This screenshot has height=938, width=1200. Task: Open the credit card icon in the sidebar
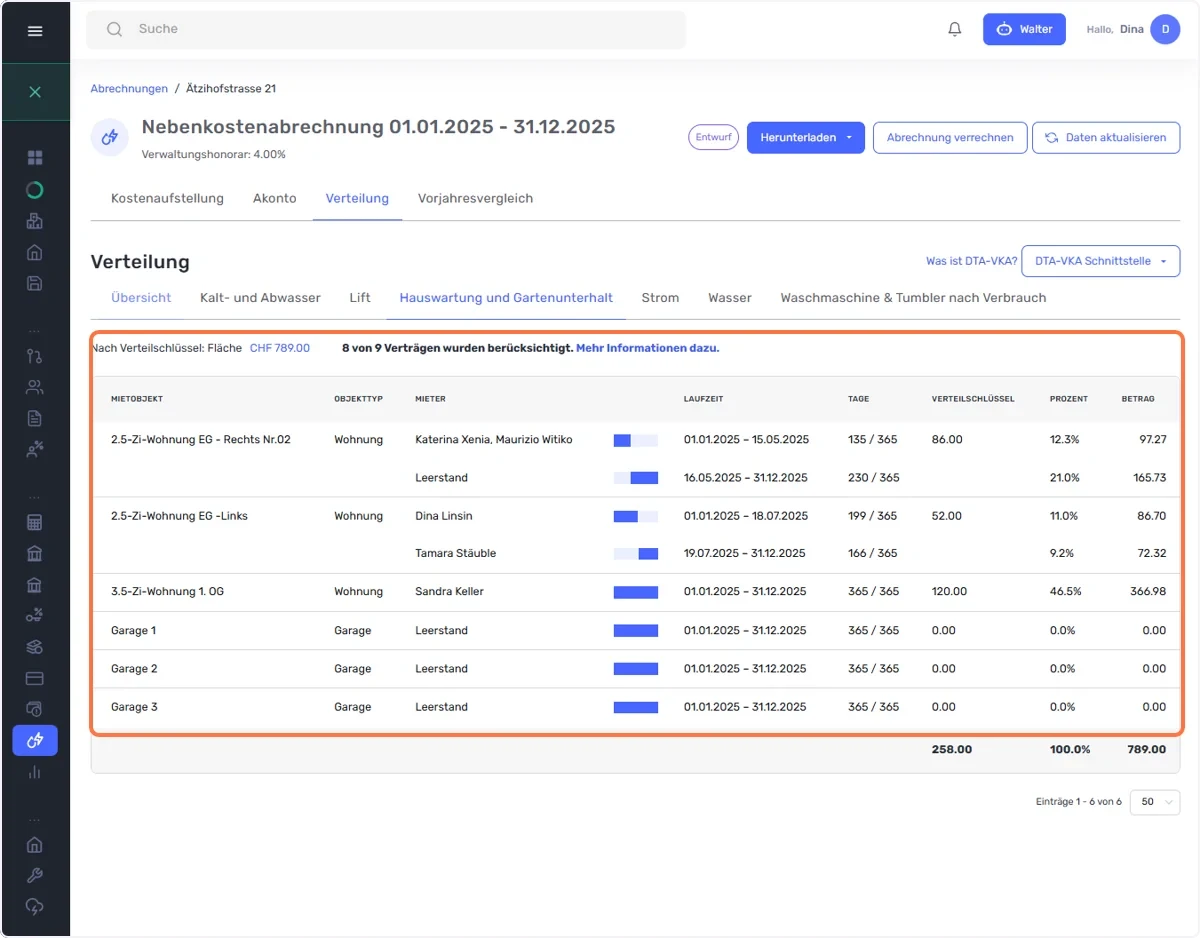click(35, 678)
